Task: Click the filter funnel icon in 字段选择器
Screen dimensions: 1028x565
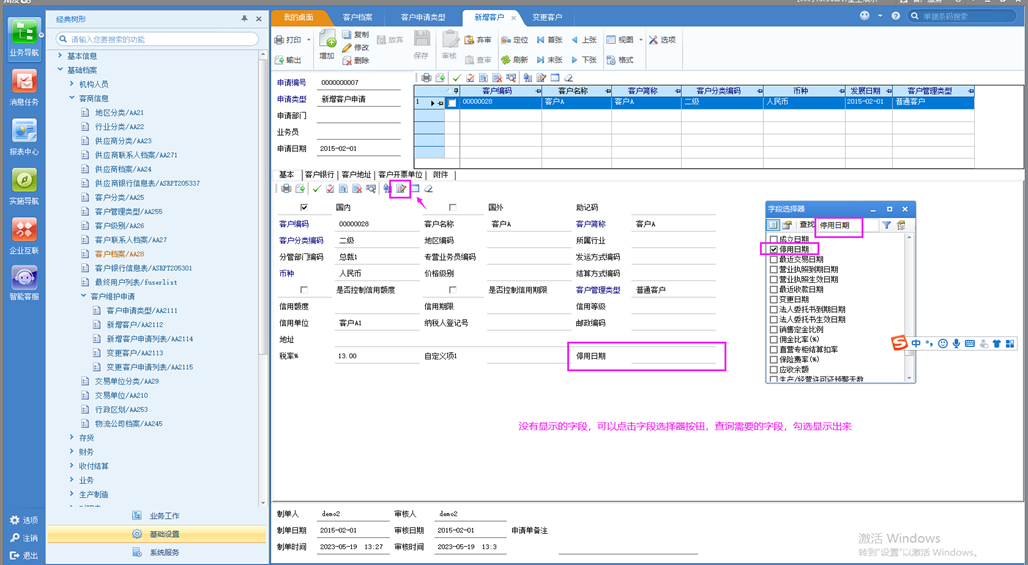Action: tap(886, 225)
